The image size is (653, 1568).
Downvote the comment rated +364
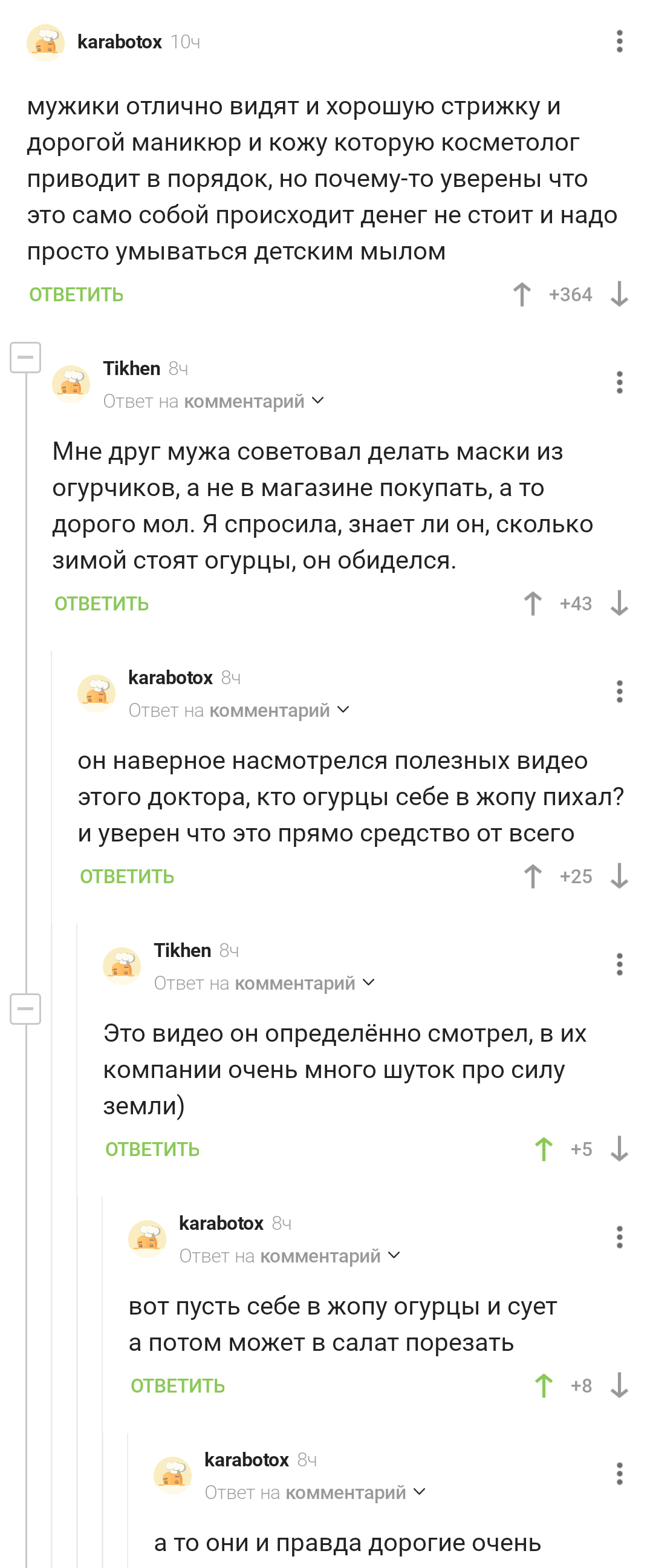click(619, 295)
